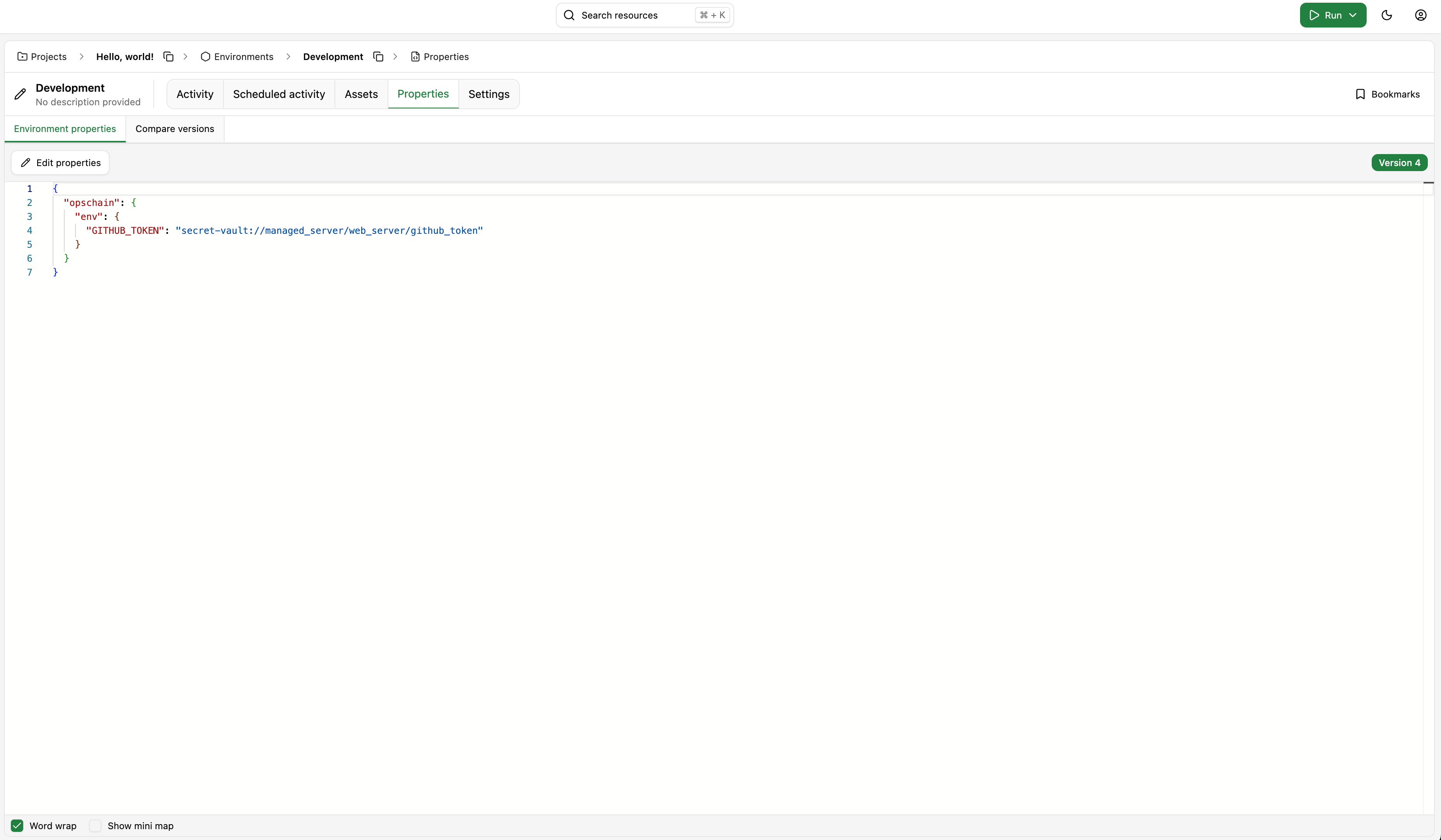1441x840 pixels.
Task: Switch to the Compare versions tab
Action: [x=174, y=129]
